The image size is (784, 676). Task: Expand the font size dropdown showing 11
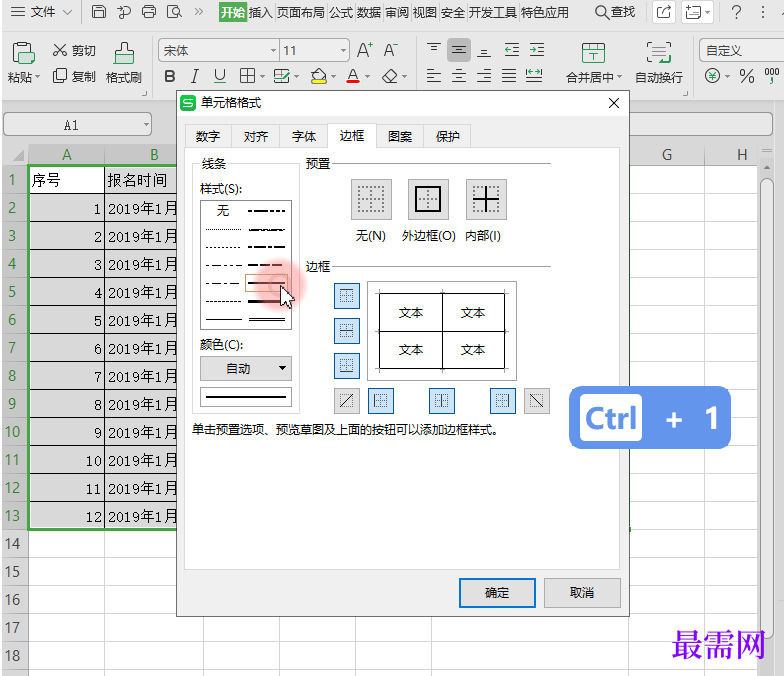click(342, 50)
